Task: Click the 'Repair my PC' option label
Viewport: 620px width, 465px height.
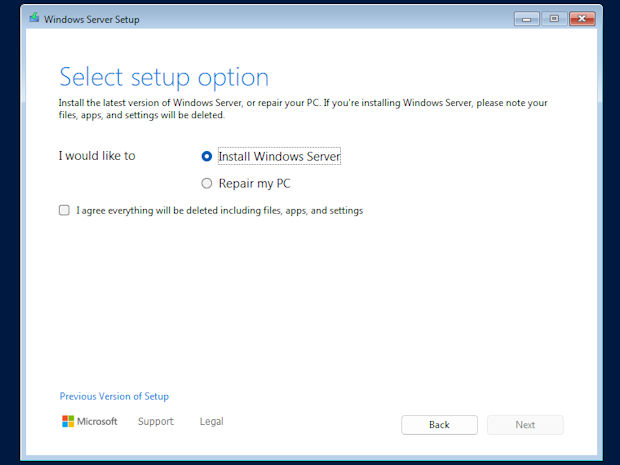Action: coord(254,183)
